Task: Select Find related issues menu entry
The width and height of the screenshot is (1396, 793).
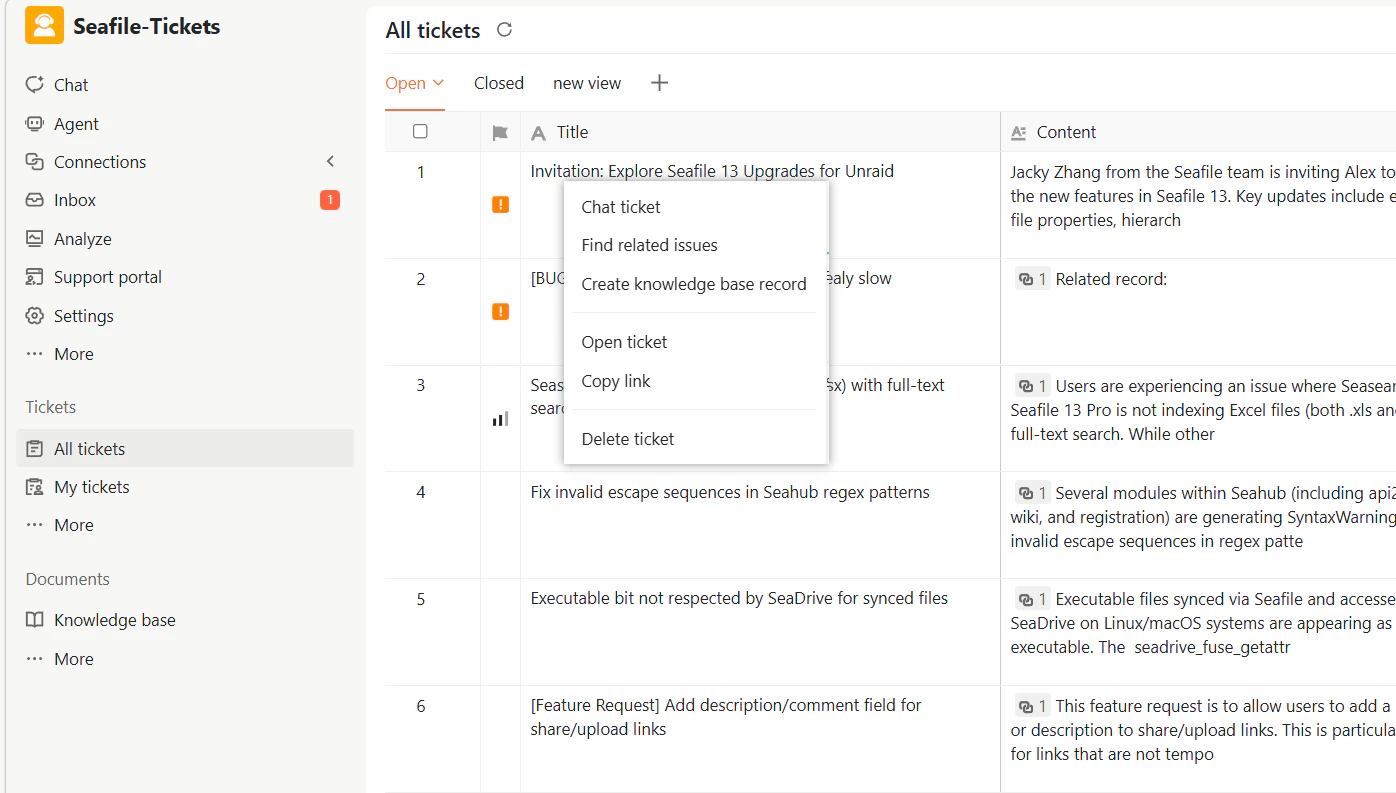Action: 649,245
